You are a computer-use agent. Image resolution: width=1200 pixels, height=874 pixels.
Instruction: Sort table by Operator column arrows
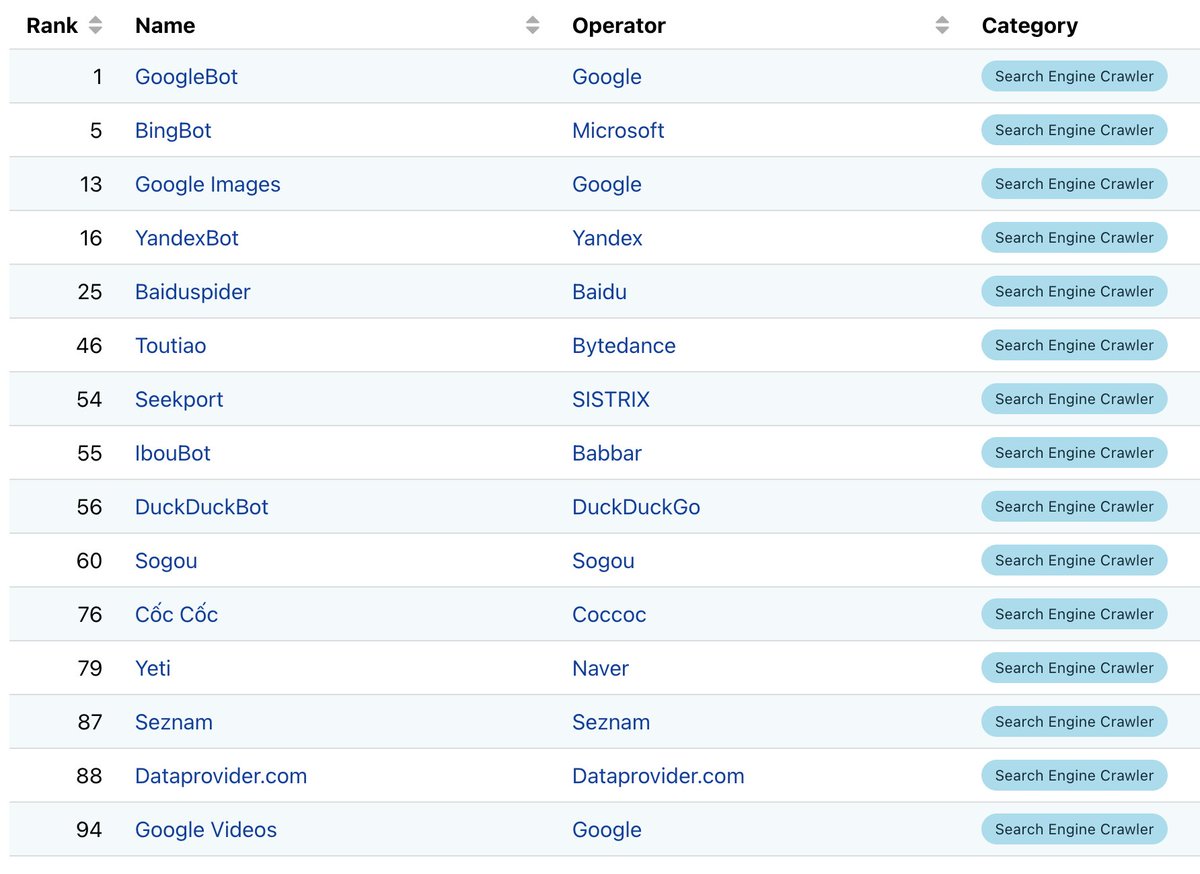point(942,26)
